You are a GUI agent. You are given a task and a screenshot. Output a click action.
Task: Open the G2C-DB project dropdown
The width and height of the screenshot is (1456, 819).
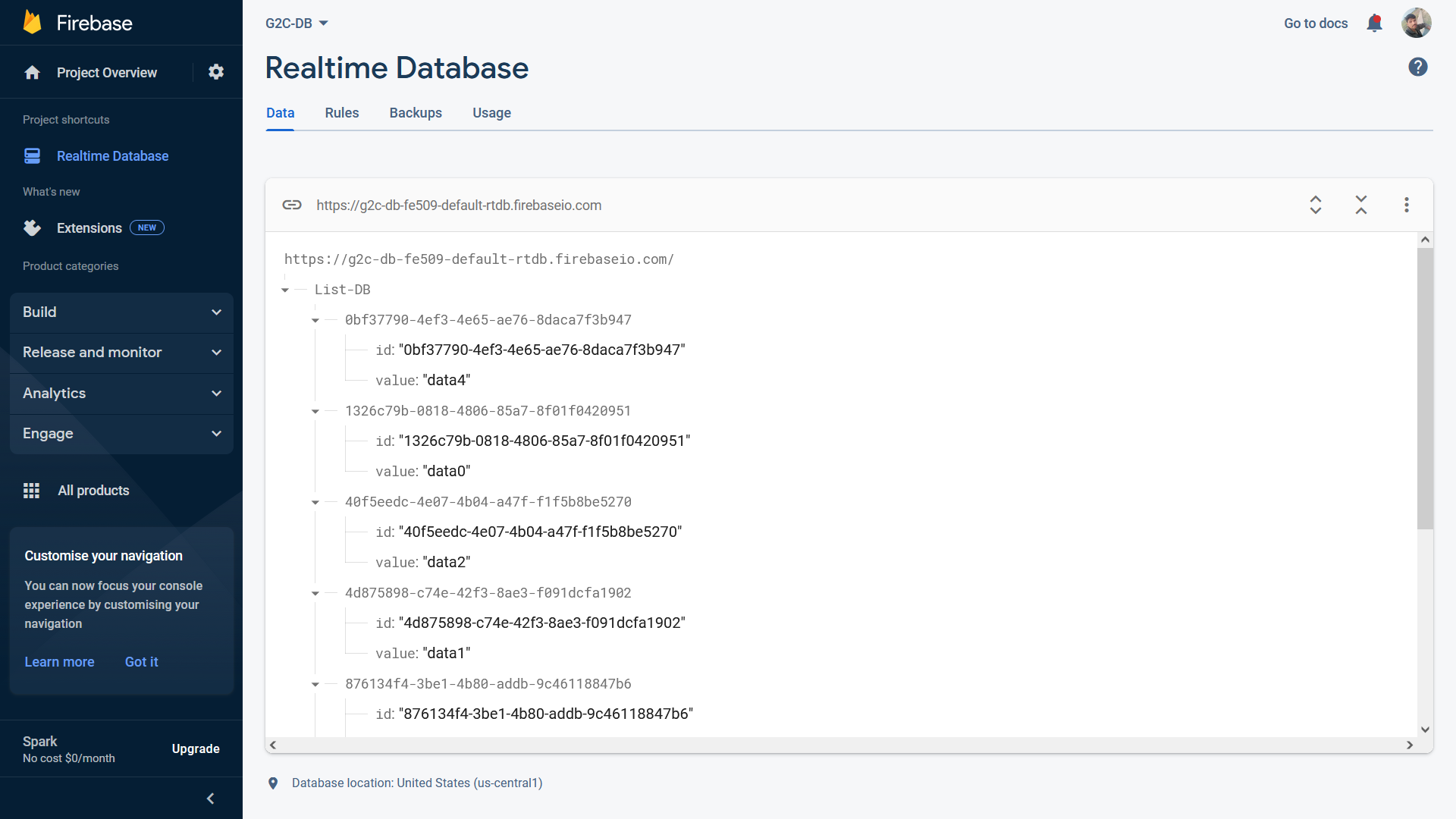coord(297,24)
